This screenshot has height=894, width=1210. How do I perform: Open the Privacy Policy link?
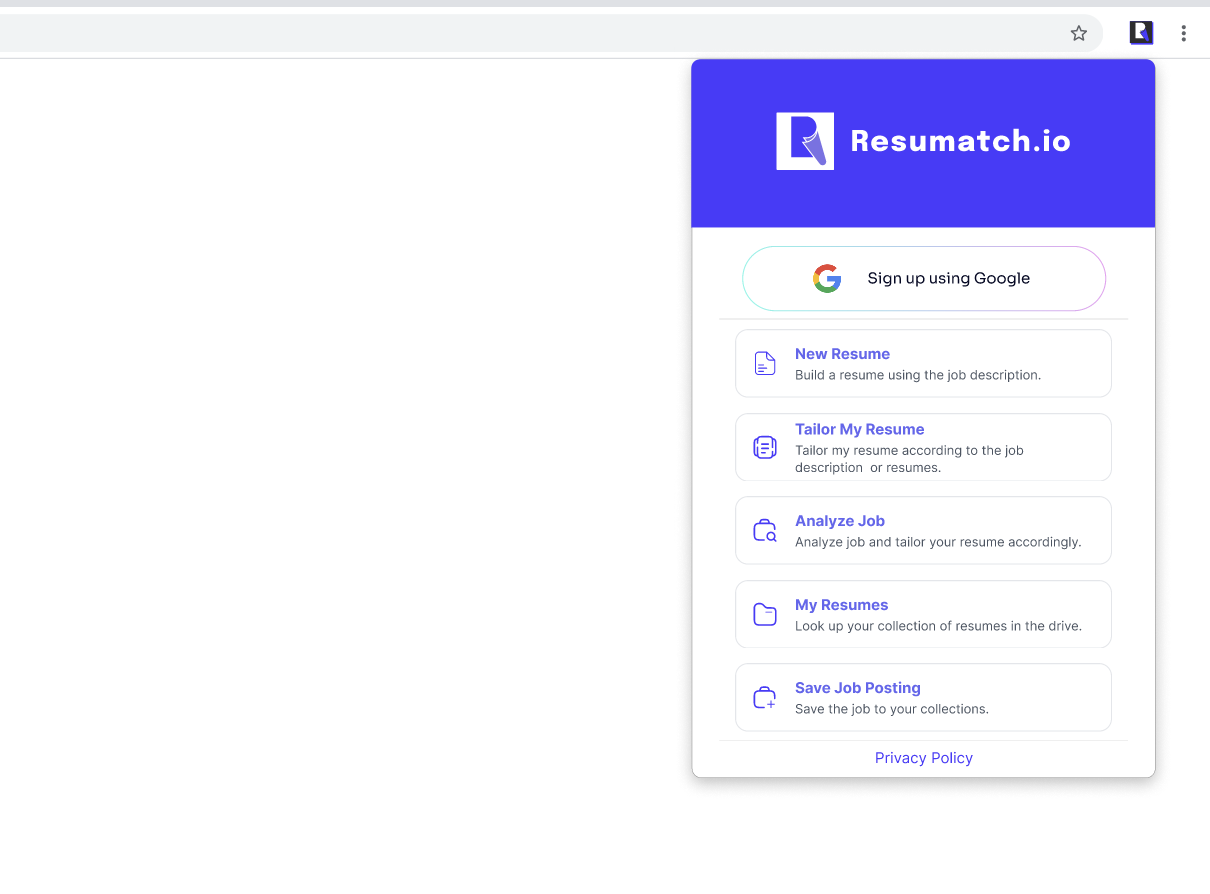point(924,758)
